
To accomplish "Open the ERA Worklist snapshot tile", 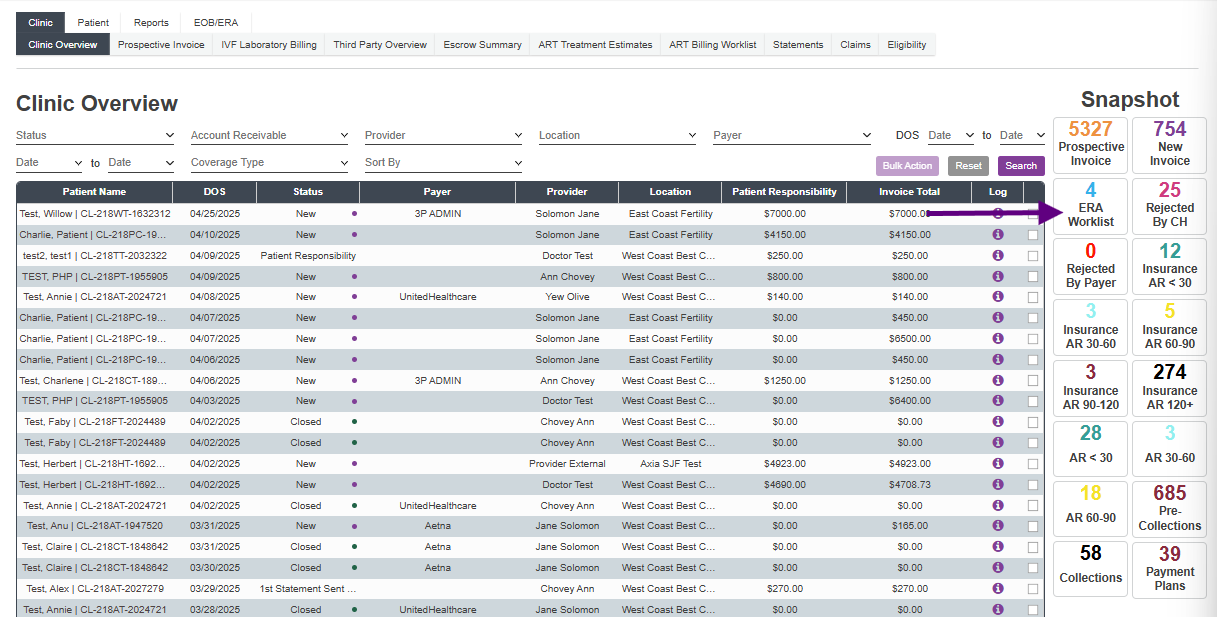I will coord(1090,206).
